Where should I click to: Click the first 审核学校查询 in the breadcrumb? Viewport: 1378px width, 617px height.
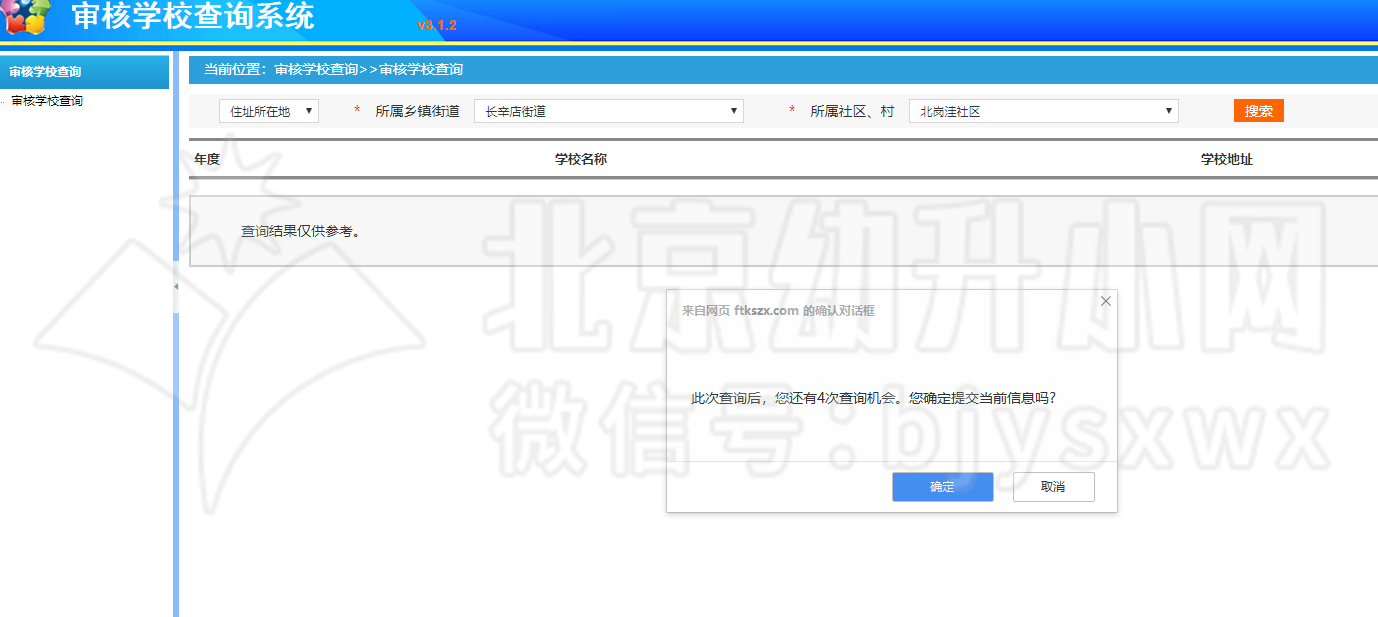[316, 70]
